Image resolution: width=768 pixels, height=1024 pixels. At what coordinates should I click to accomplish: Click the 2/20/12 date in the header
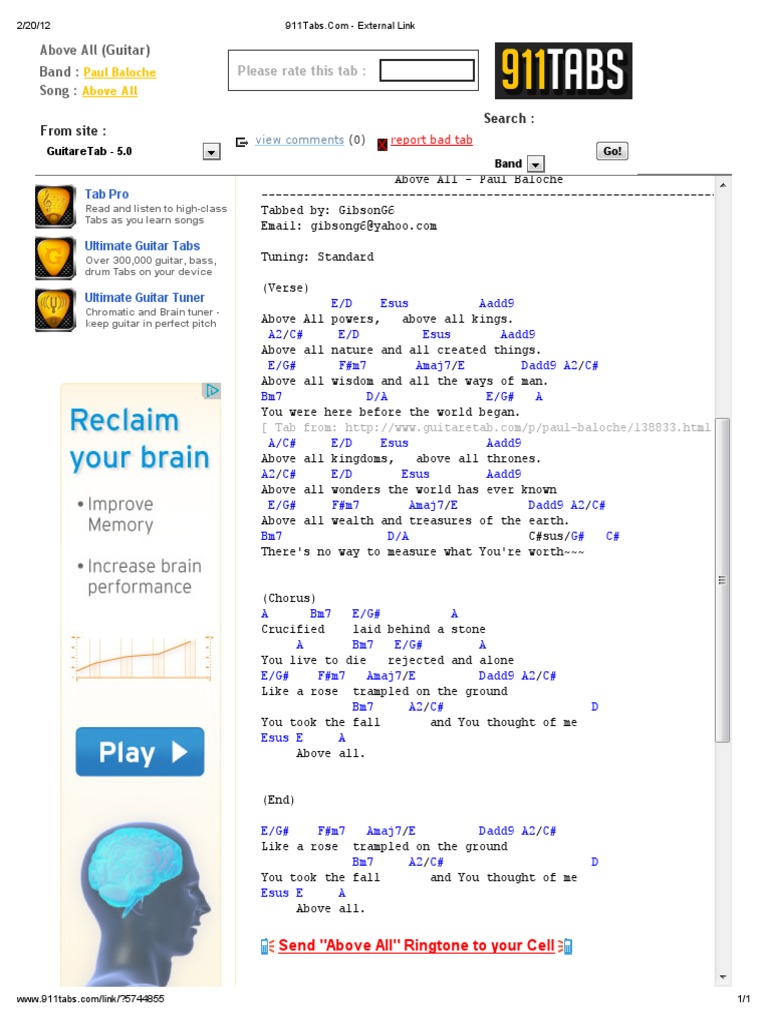33,25
